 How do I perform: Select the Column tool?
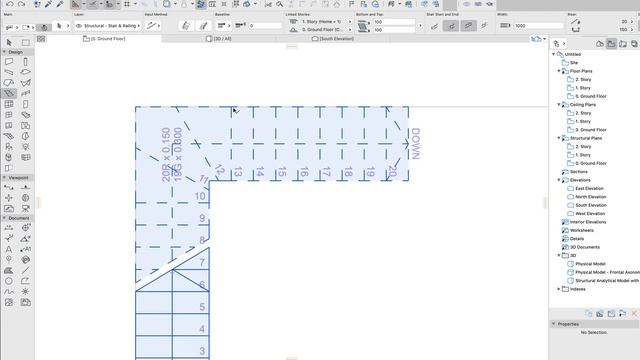coord(26,62)
